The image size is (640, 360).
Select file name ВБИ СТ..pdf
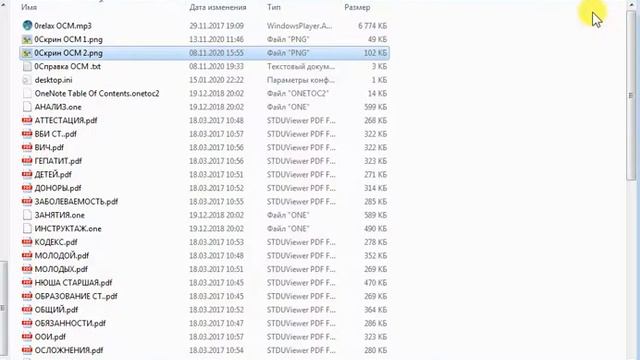pyautogui.click(x=56, y=134)
